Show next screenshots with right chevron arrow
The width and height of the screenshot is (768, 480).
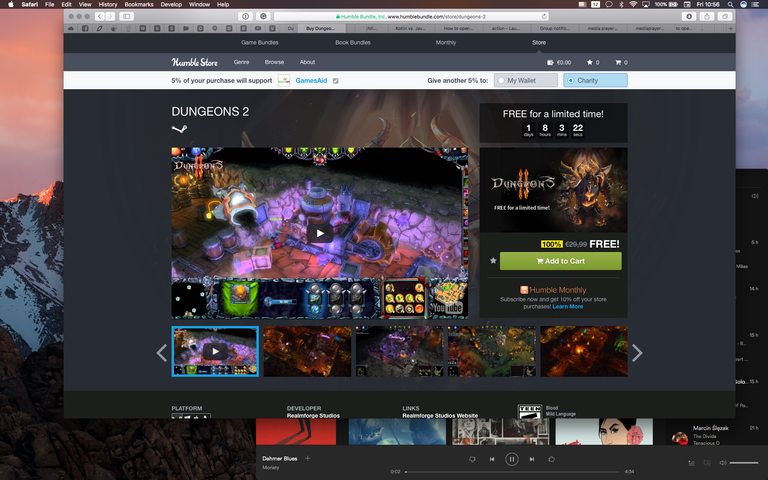click(x=637, y=353)
